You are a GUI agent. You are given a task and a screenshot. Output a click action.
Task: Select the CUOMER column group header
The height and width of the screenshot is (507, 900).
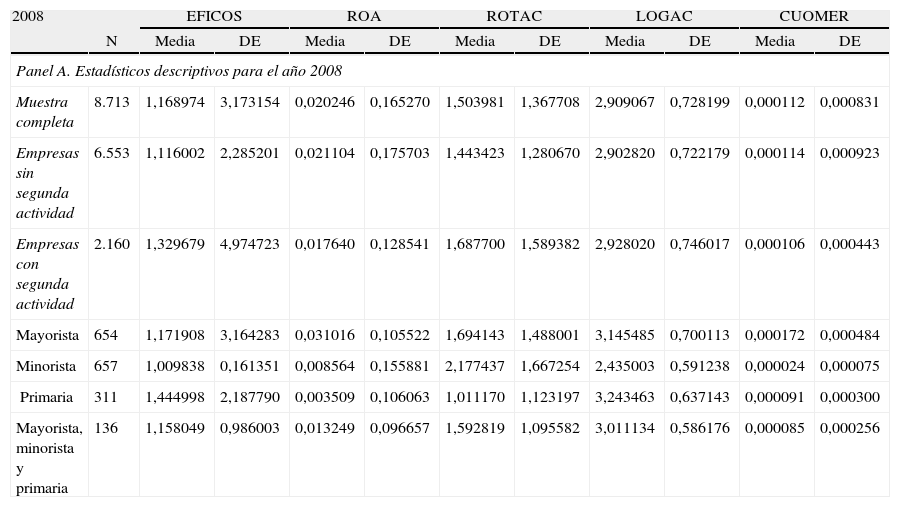tap(815, 16)
